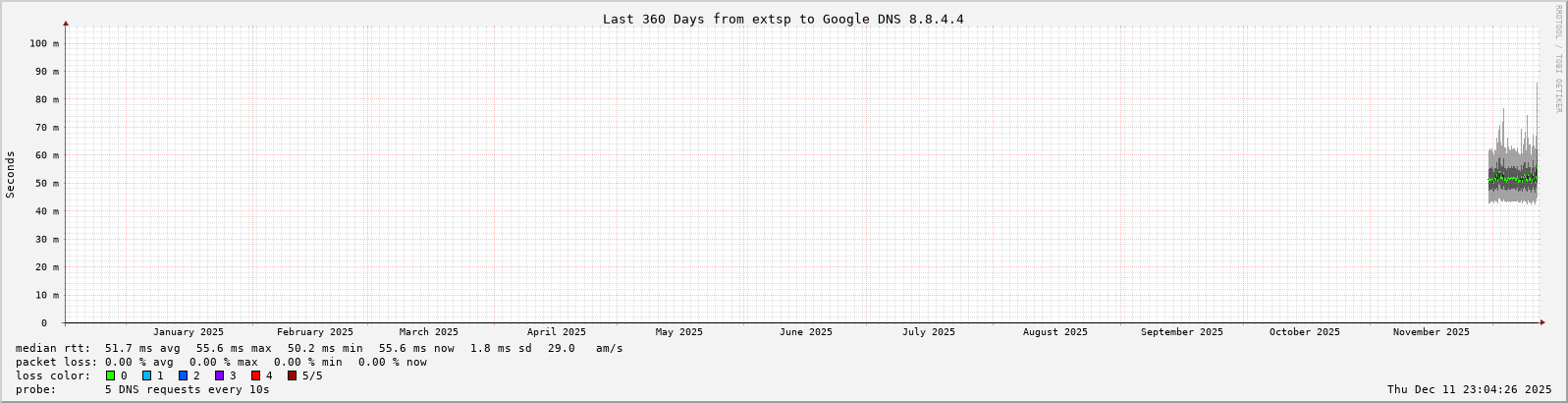This screenshot has width=1568, height=403.
Task: Click the January 2025 axis label
Action: (188, 332)
